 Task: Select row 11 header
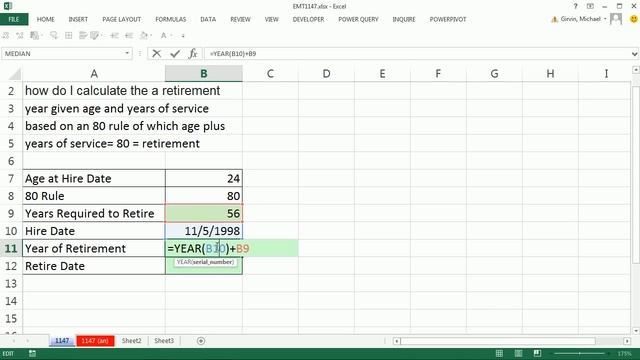(x=11, y=248)
